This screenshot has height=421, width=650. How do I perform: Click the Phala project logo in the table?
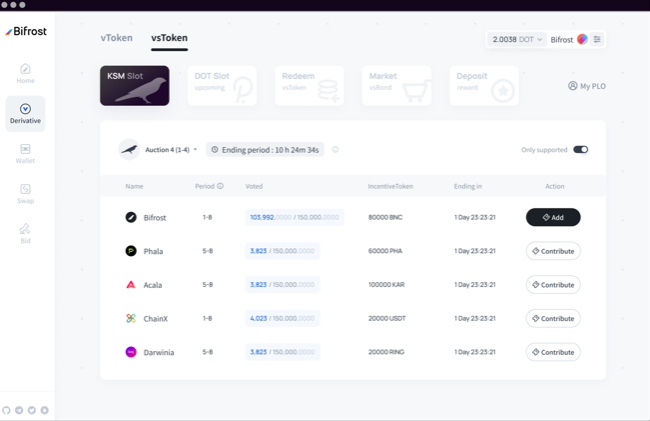[x=131, y=251]
